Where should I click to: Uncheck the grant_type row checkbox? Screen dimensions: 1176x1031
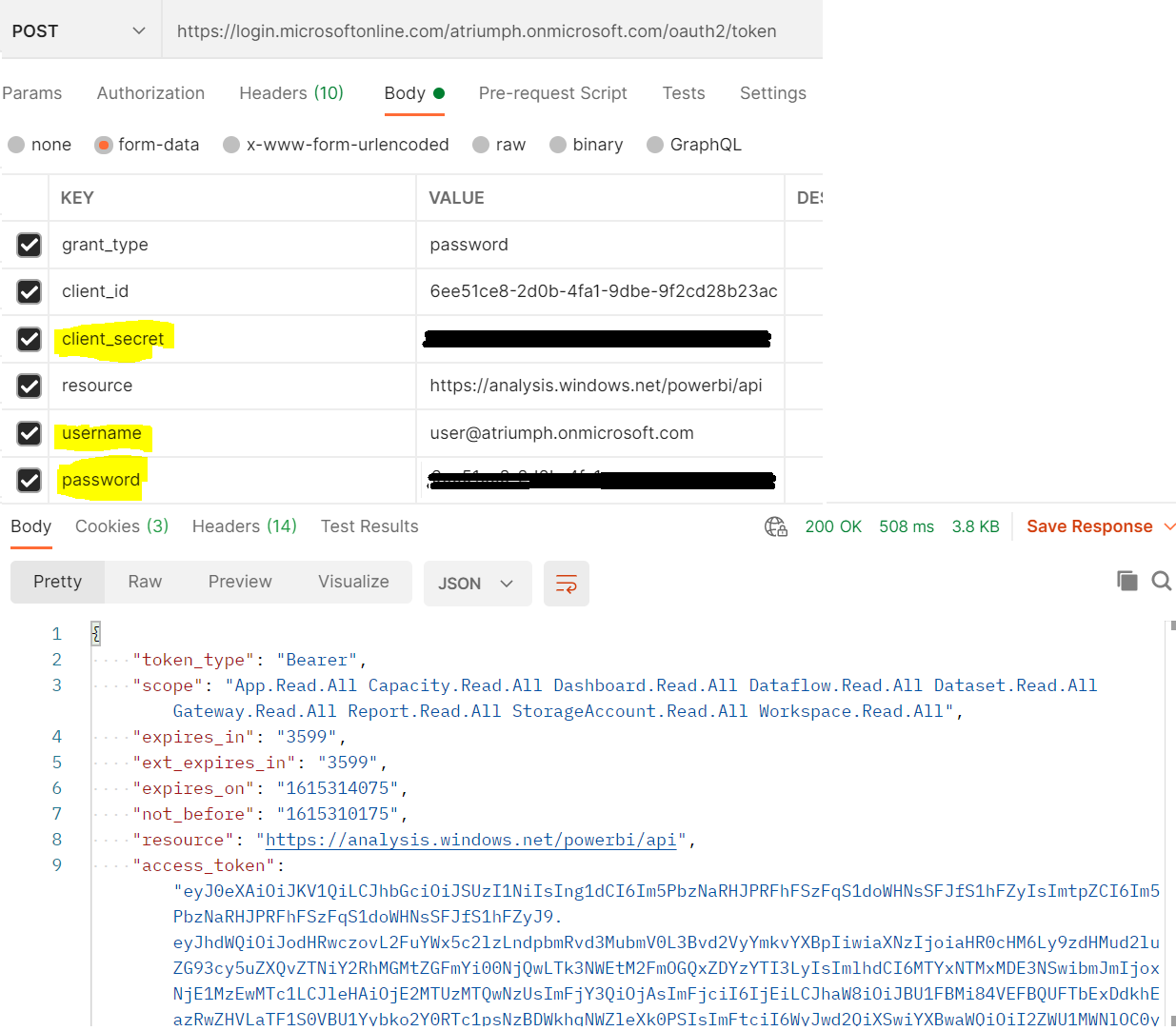(30, 245)
